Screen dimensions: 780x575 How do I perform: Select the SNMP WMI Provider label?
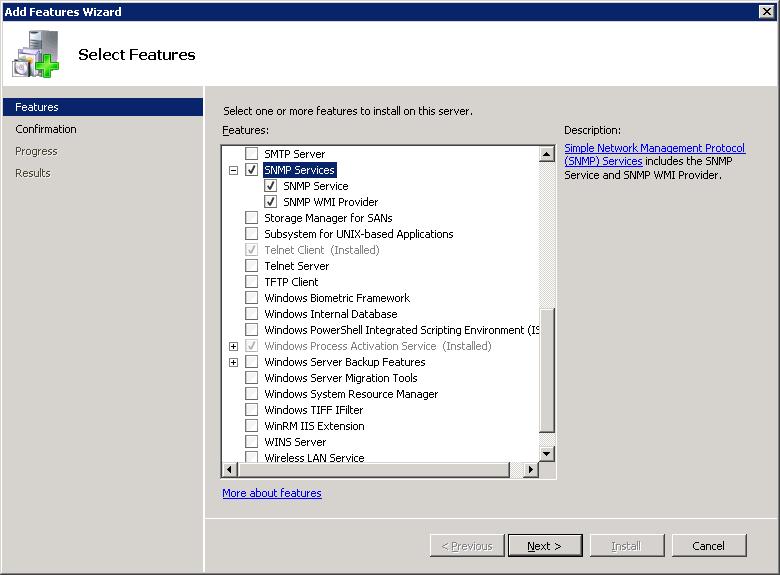(331, 202)
